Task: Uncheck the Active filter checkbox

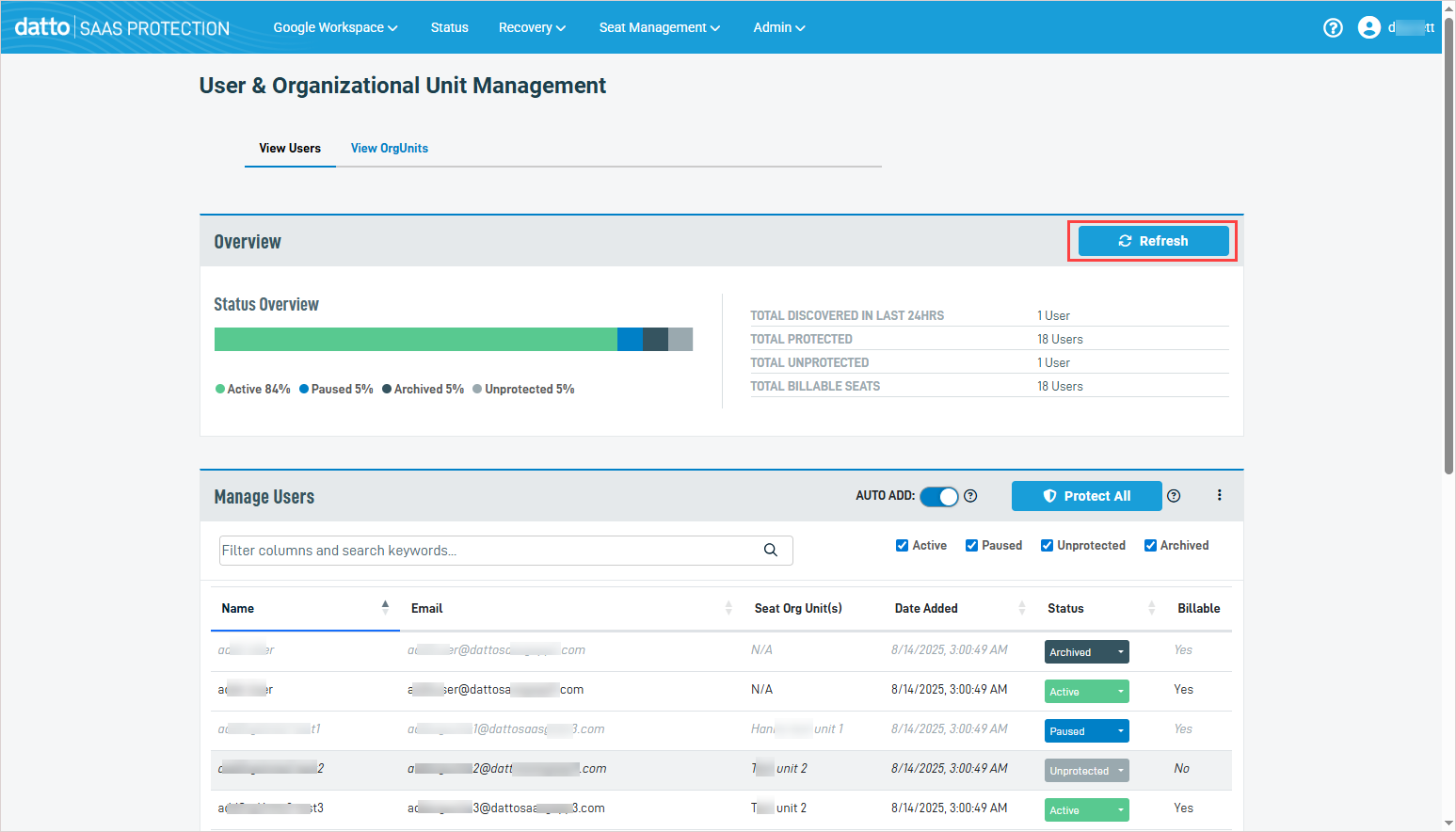Action: [x=902, y=545]
